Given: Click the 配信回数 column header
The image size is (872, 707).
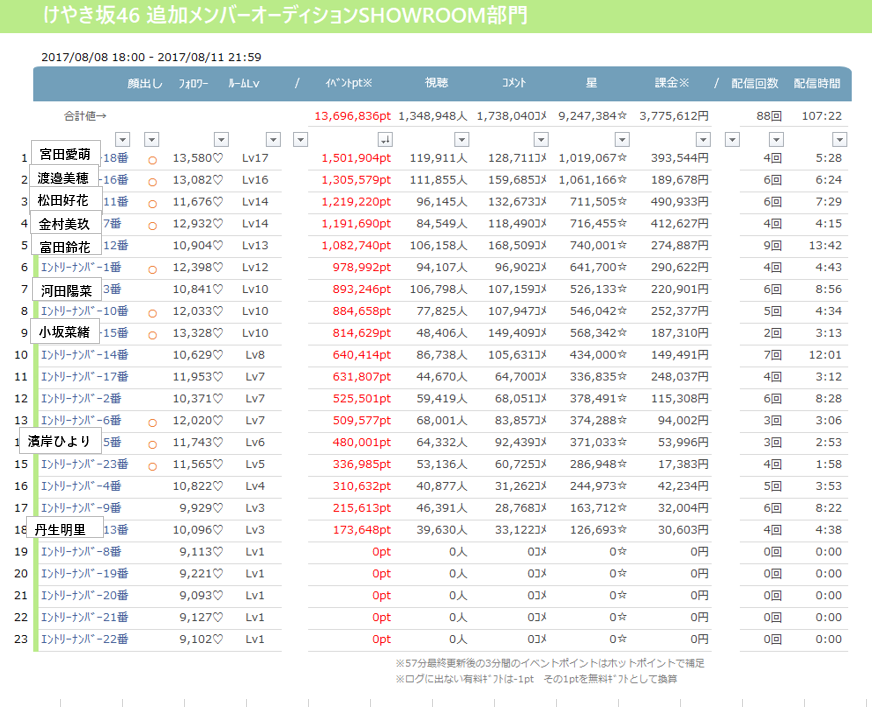Looking at the screenshot, I should [x=754, y=83].
